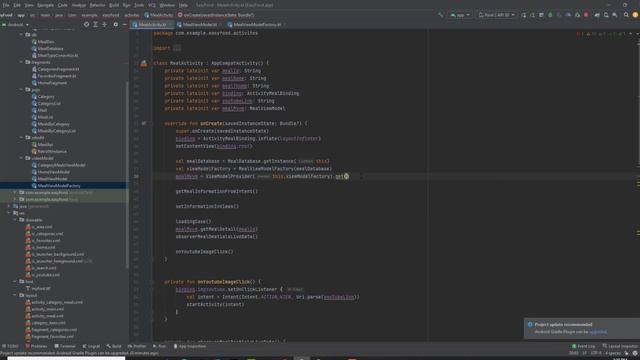Open the Build tool window
Image resolution: width=640 pixels, height=360 pixels.
tap(114, 346)
